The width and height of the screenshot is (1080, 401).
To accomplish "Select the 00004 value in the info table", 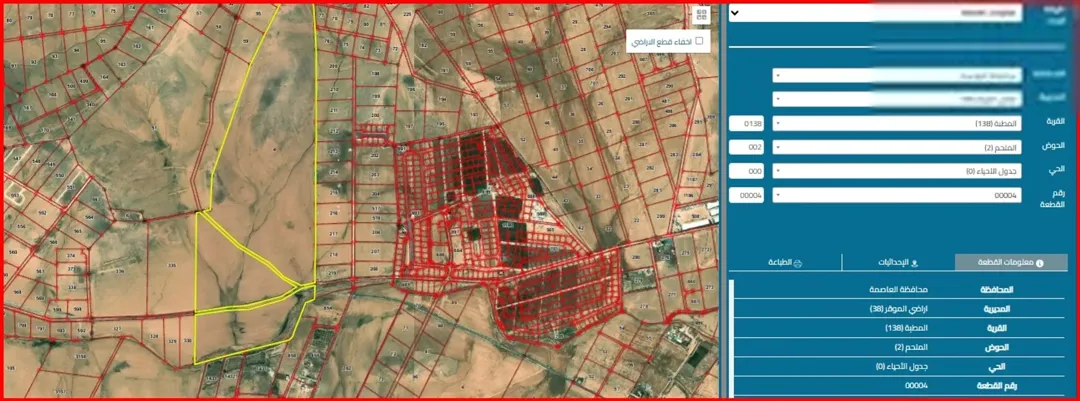I will click(916, 385).
